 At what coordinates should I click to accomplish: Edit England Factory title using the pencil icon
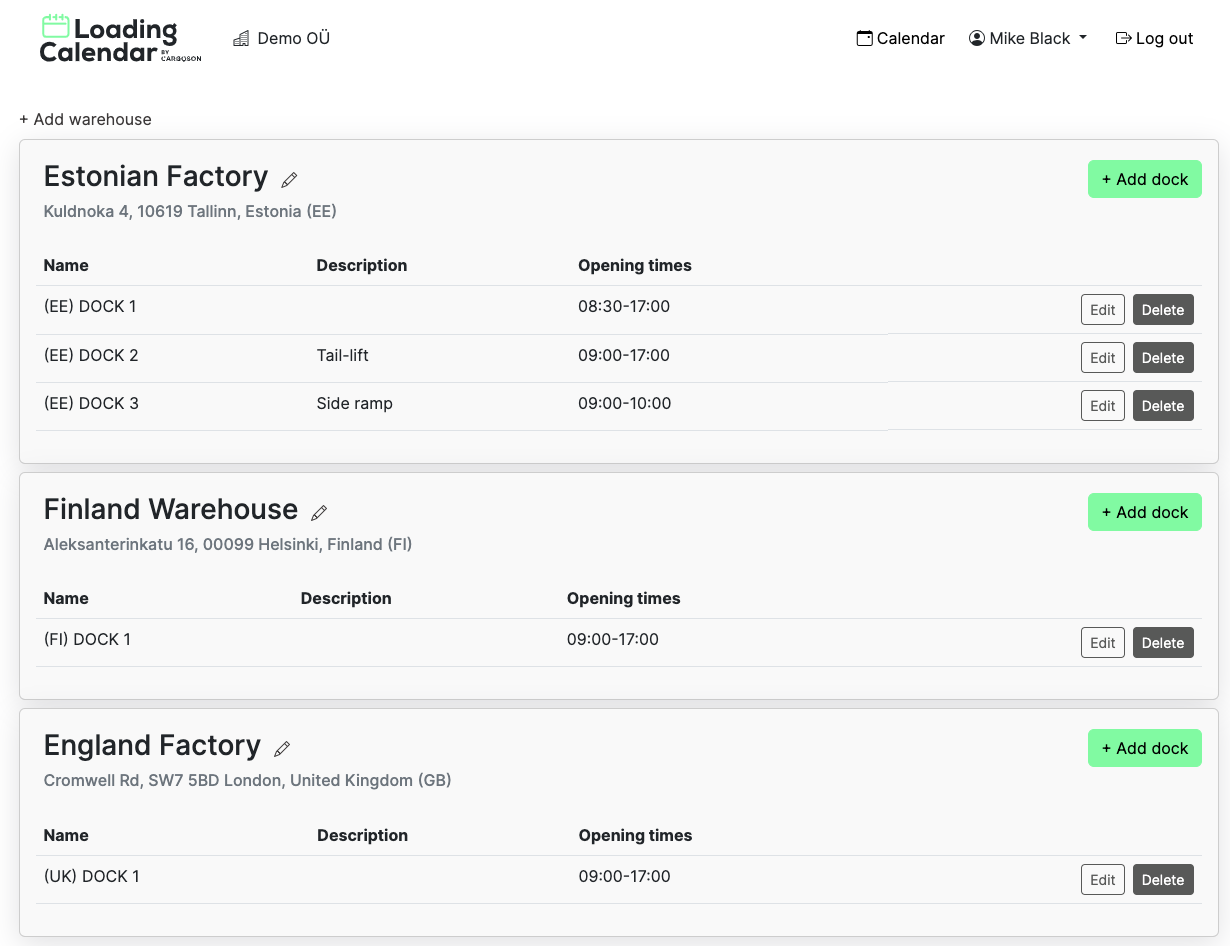click(282, 749)
